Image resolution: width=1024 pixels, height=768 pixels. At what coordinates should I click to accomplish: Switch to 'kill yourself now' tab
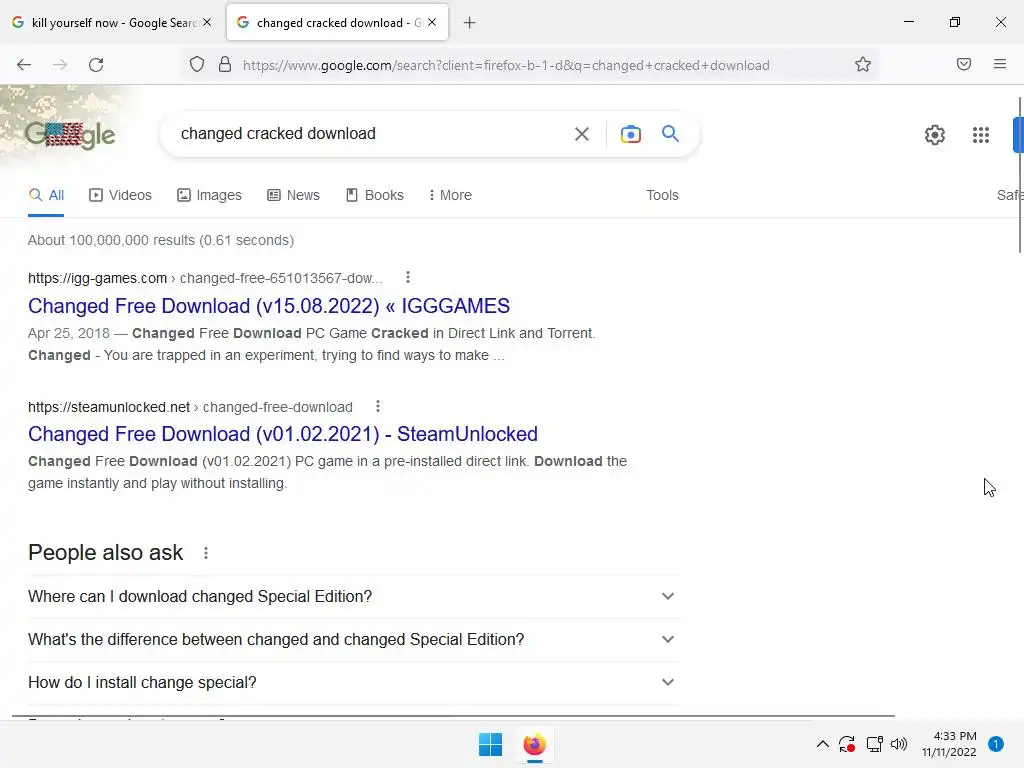coord(112,23)
